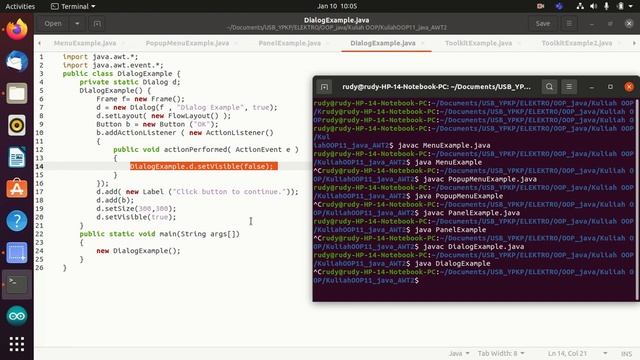Click the battery icon in top bar

[x=620, y=6]
